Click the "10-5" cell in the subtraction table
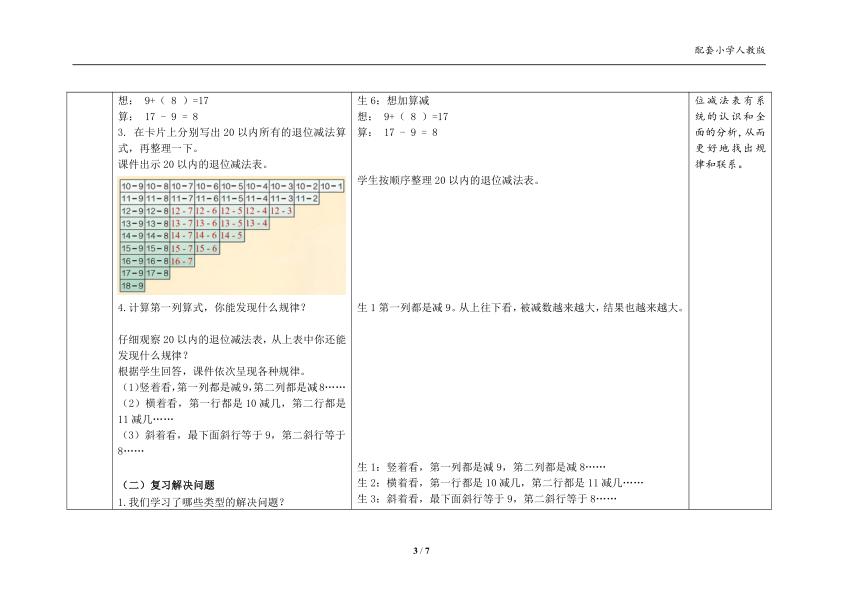Viewport: 860px width, 608px height. pos(232,186)
